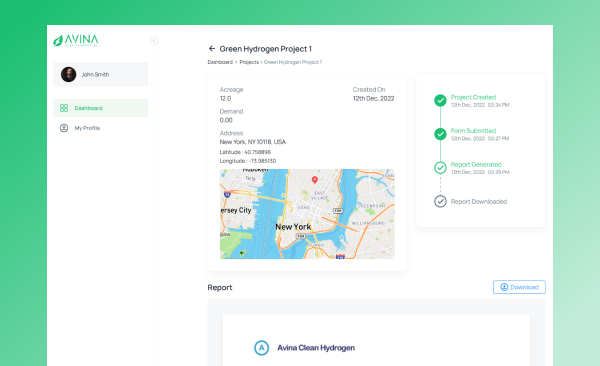The width and height of the screenshot is (600, 366).
Task: Click the Dashboard grid icon
Action: (x=64, y=108)
